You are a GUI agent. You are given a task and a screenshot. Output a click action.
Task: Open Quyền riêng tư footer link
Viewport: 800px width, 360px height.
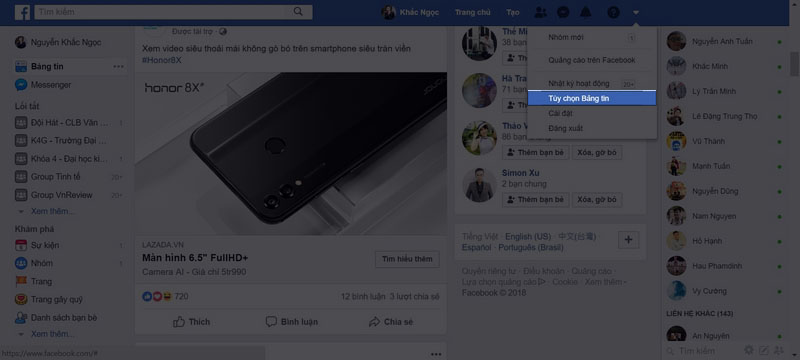pos(489,271)
